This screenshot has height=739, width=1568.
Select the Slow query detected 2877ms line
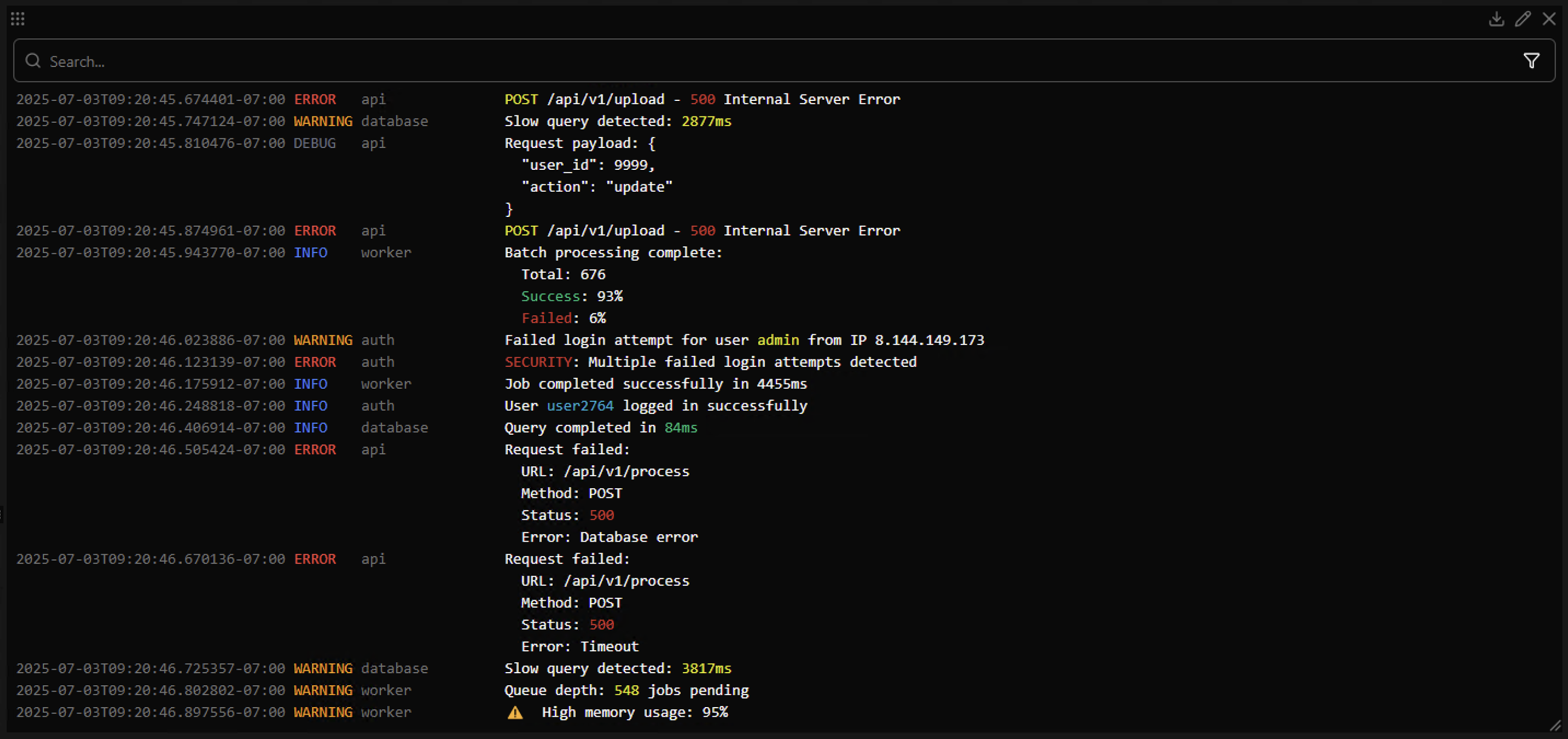click(x=617, y=121)
